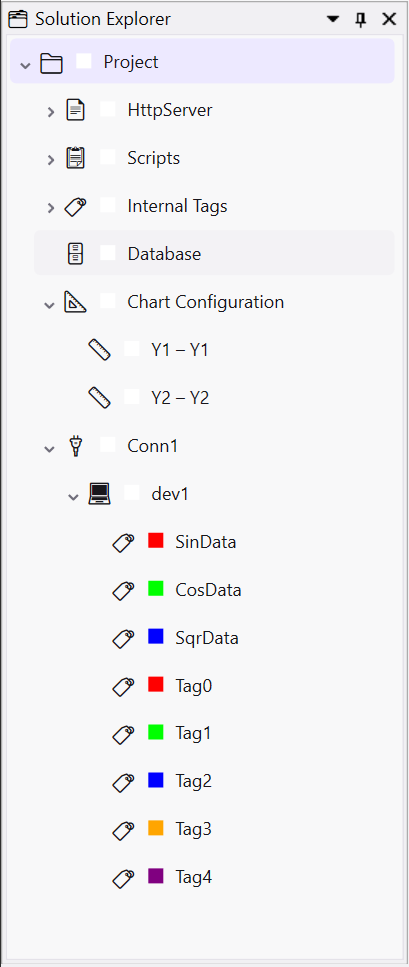The height and width of the screenshot is (967, 409).
Task: Click the orange color swatch of Tag3
Action: tap(156, 828)
